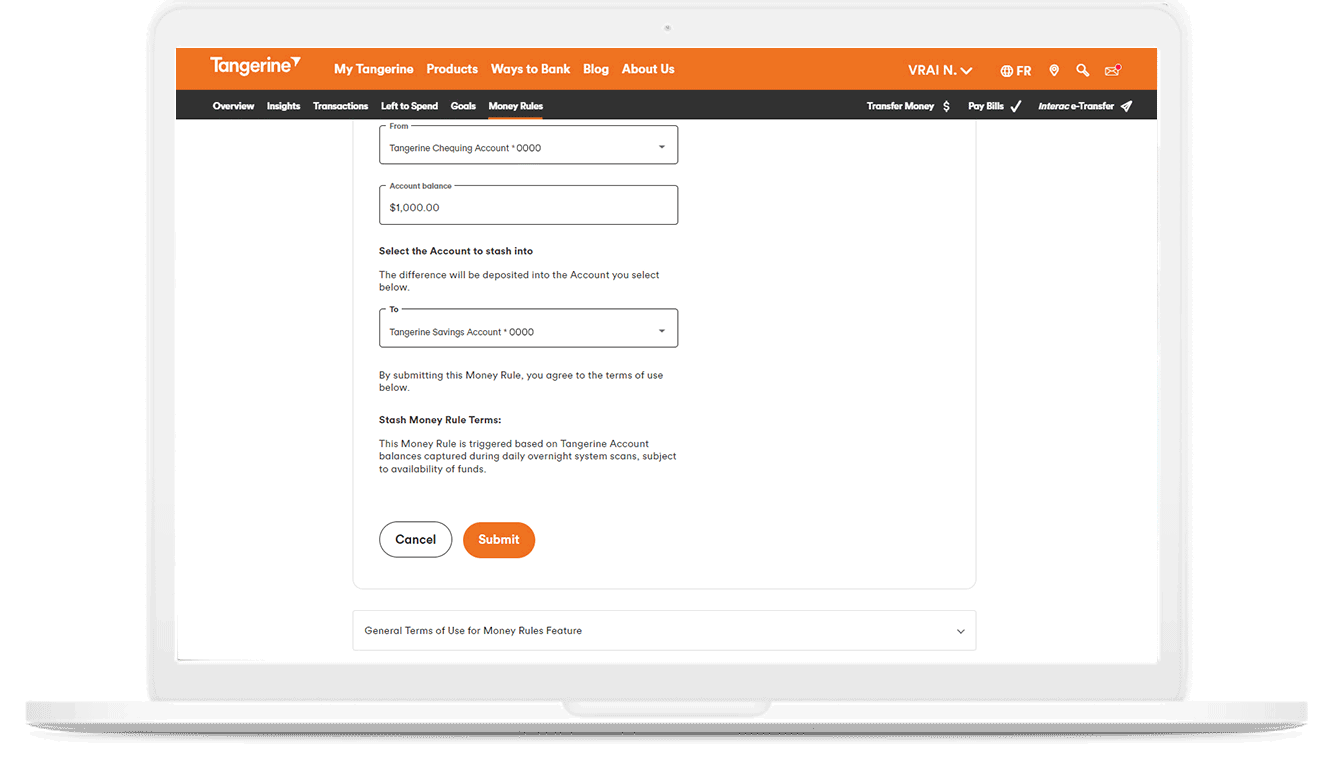
Task: Click the magnifier search icon
Action: [x=1082, y=70]
